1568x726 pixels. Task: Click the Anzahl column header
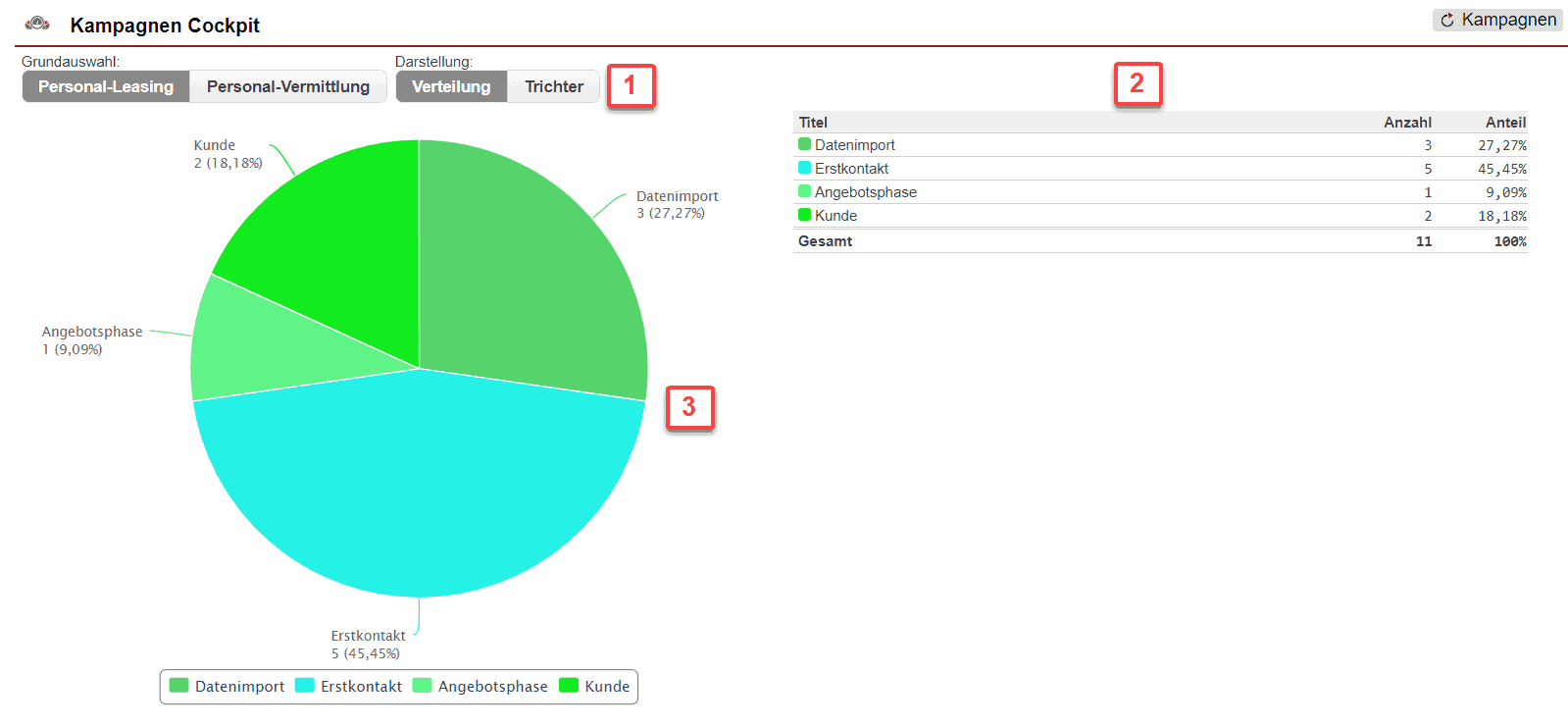coord(1407,123)
